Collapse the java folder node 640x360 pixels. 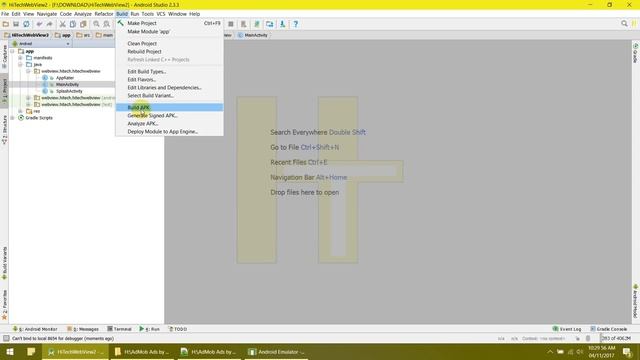tap(20, 64)
